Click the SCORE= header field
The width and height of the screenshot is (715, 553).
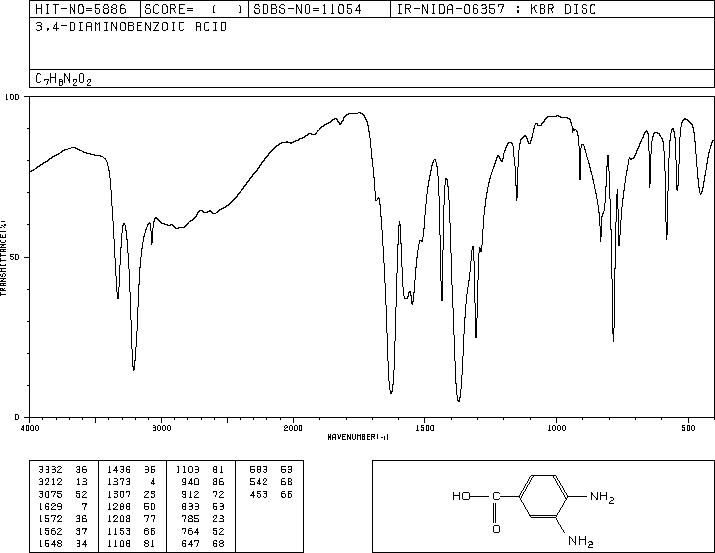194,9
